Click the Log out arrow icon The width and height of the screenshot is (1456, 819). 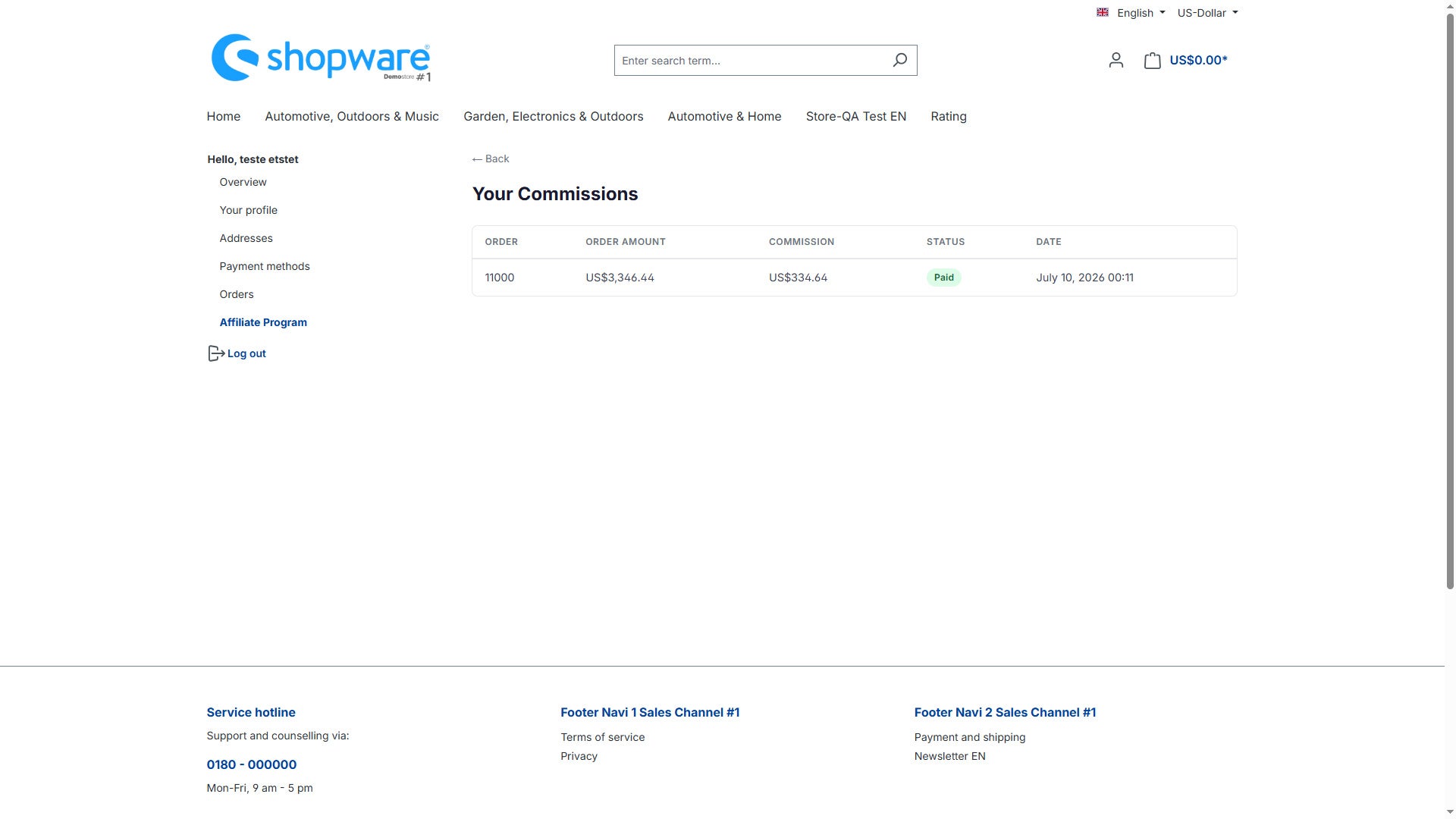[x=216, y=353]
